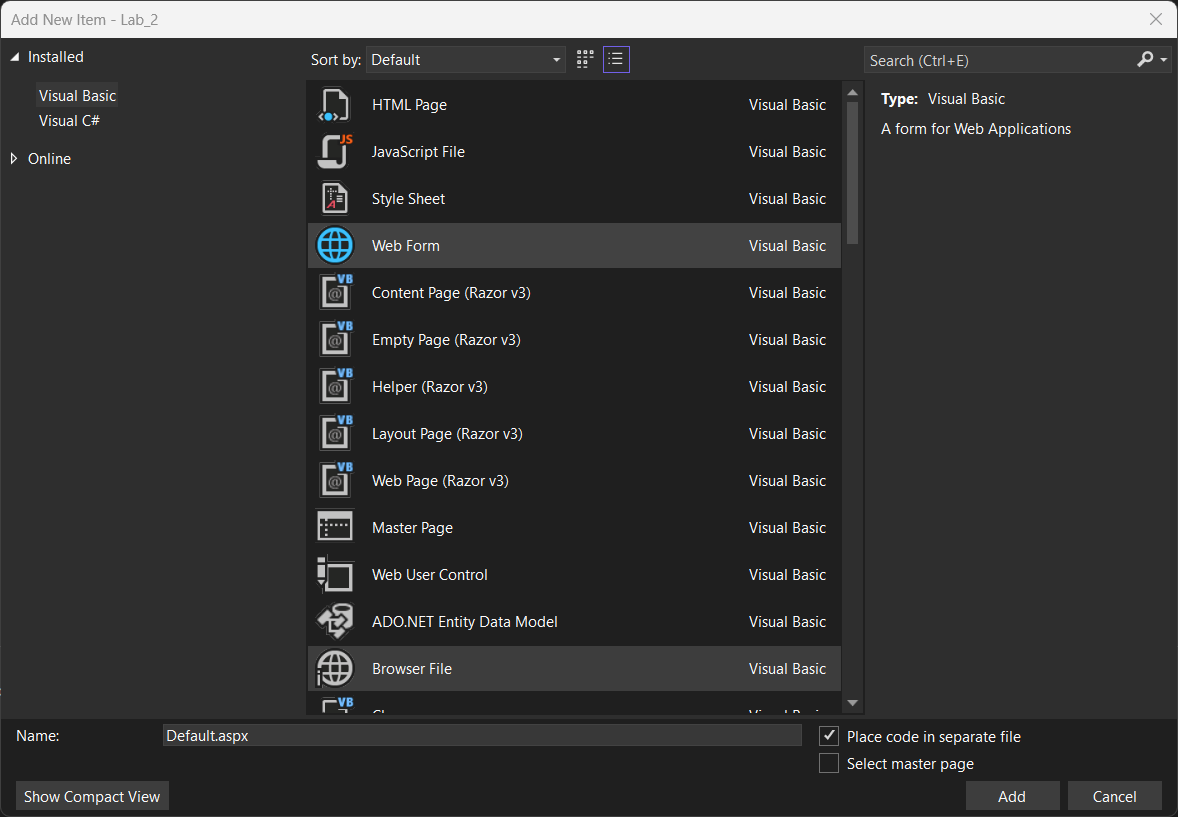Click the Empty Page (Razor v3) icon
Image resolution: width=1178 pixels, height=817 pixels.
click(x=335, y=339)
